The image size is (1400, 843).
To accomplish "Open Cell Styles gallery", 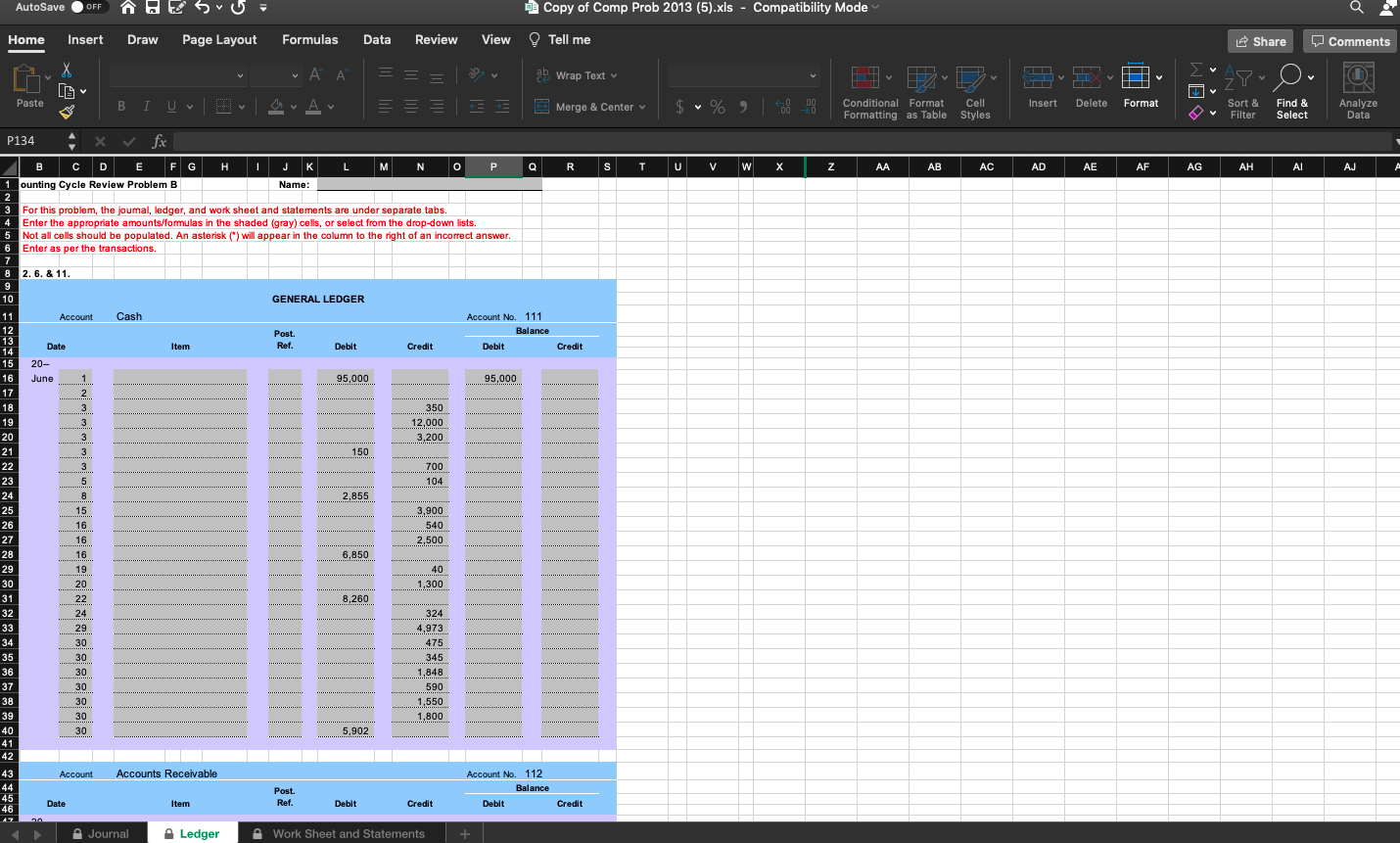I will (x=975, y=93).
